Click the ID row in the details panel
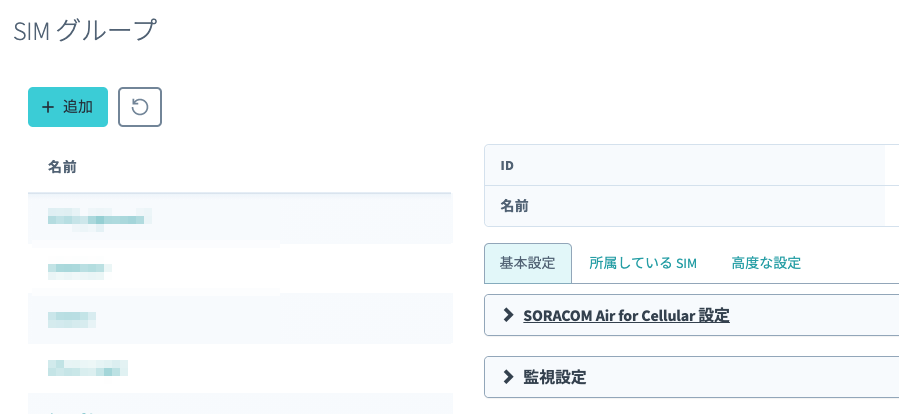Image resolution: width=899 pixels, height=414 pixels. 691,165
